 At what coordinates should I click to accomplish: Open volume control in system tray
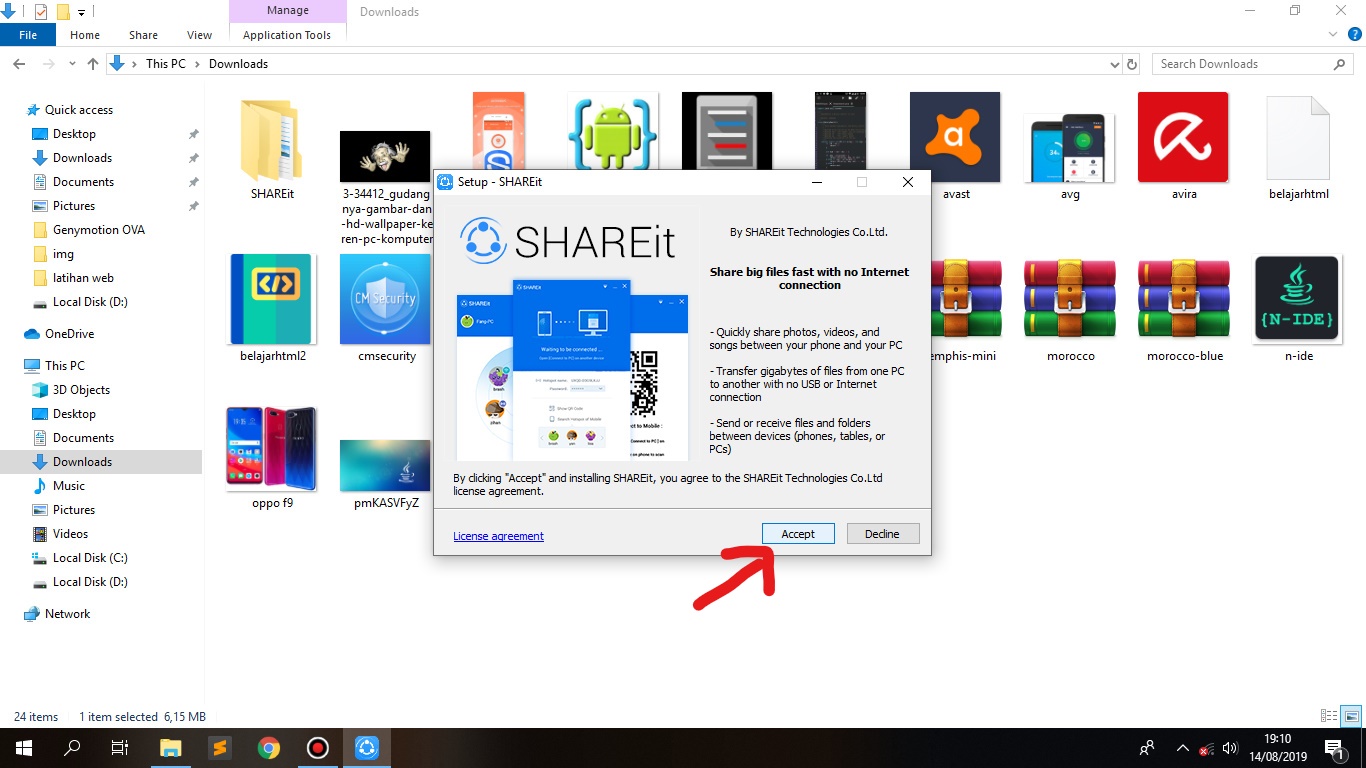coord(1230,748)
